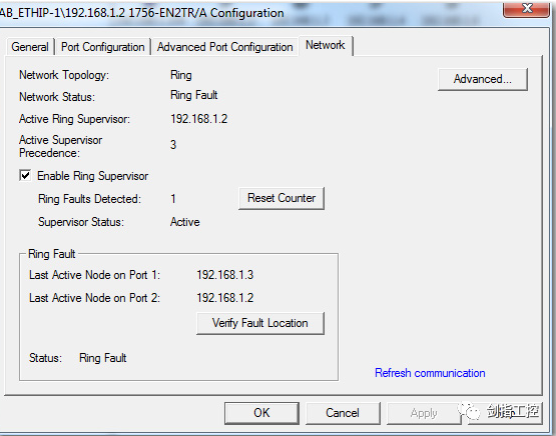Click the Status Ring Fault text in group box
Screen dimensions: 556x436
102,358
